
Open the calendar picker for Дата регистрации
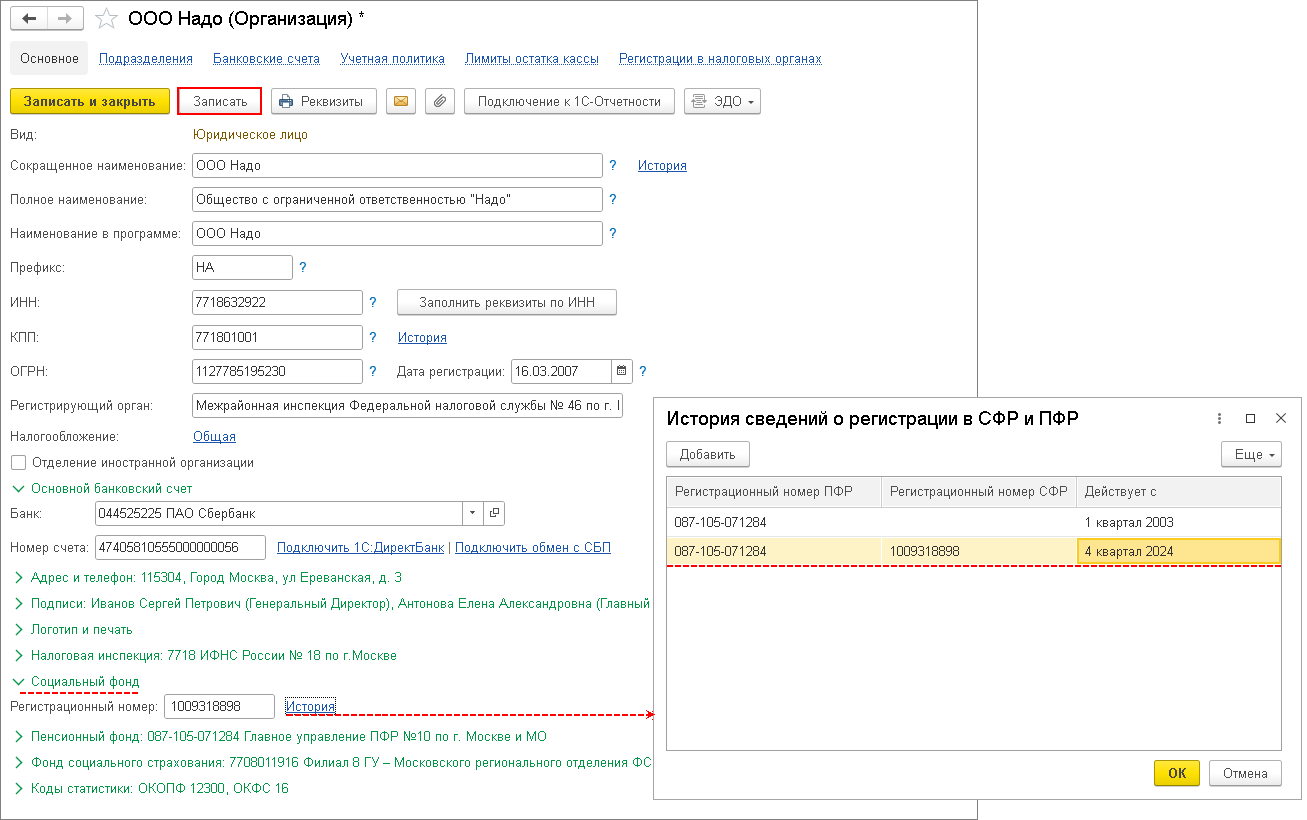622,371
